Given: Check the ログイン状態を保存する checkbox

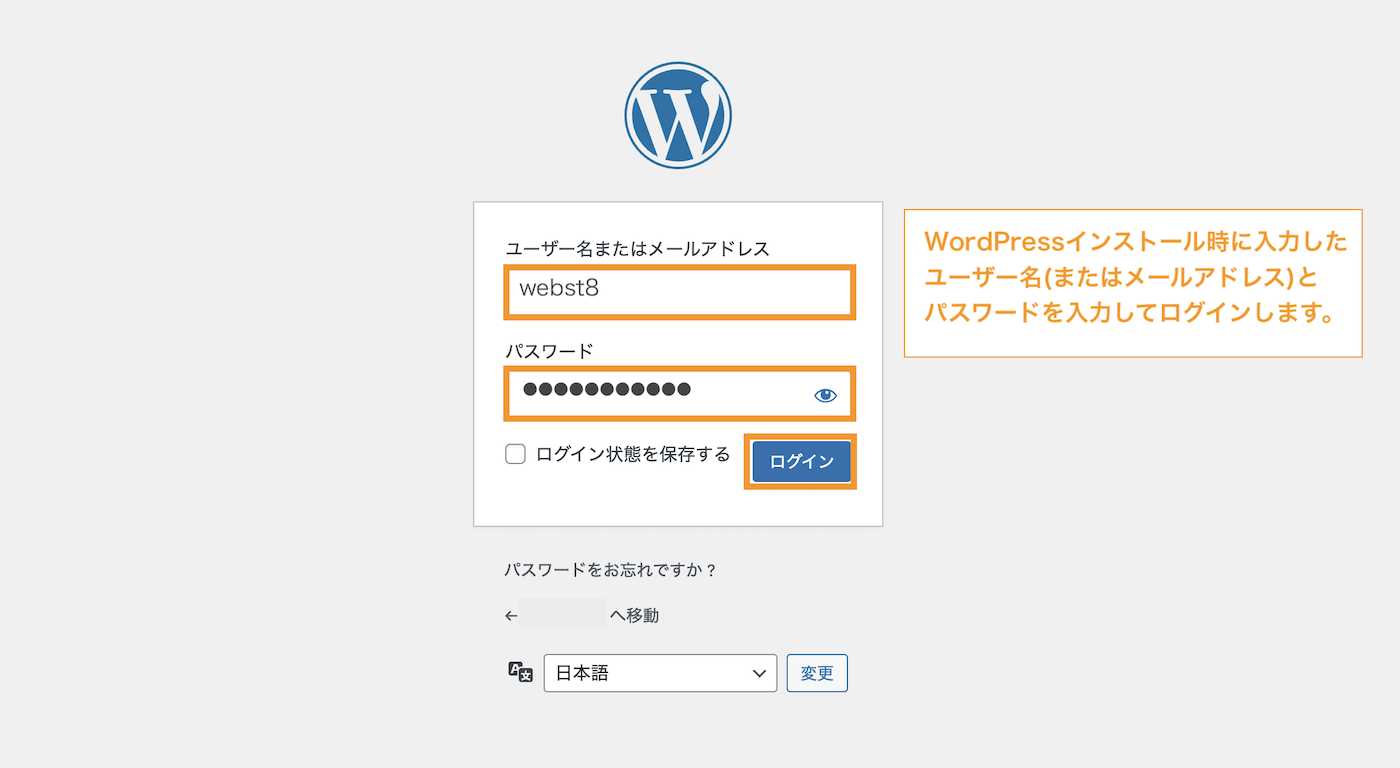Looking at the screenshot, I should click(515, 454).
